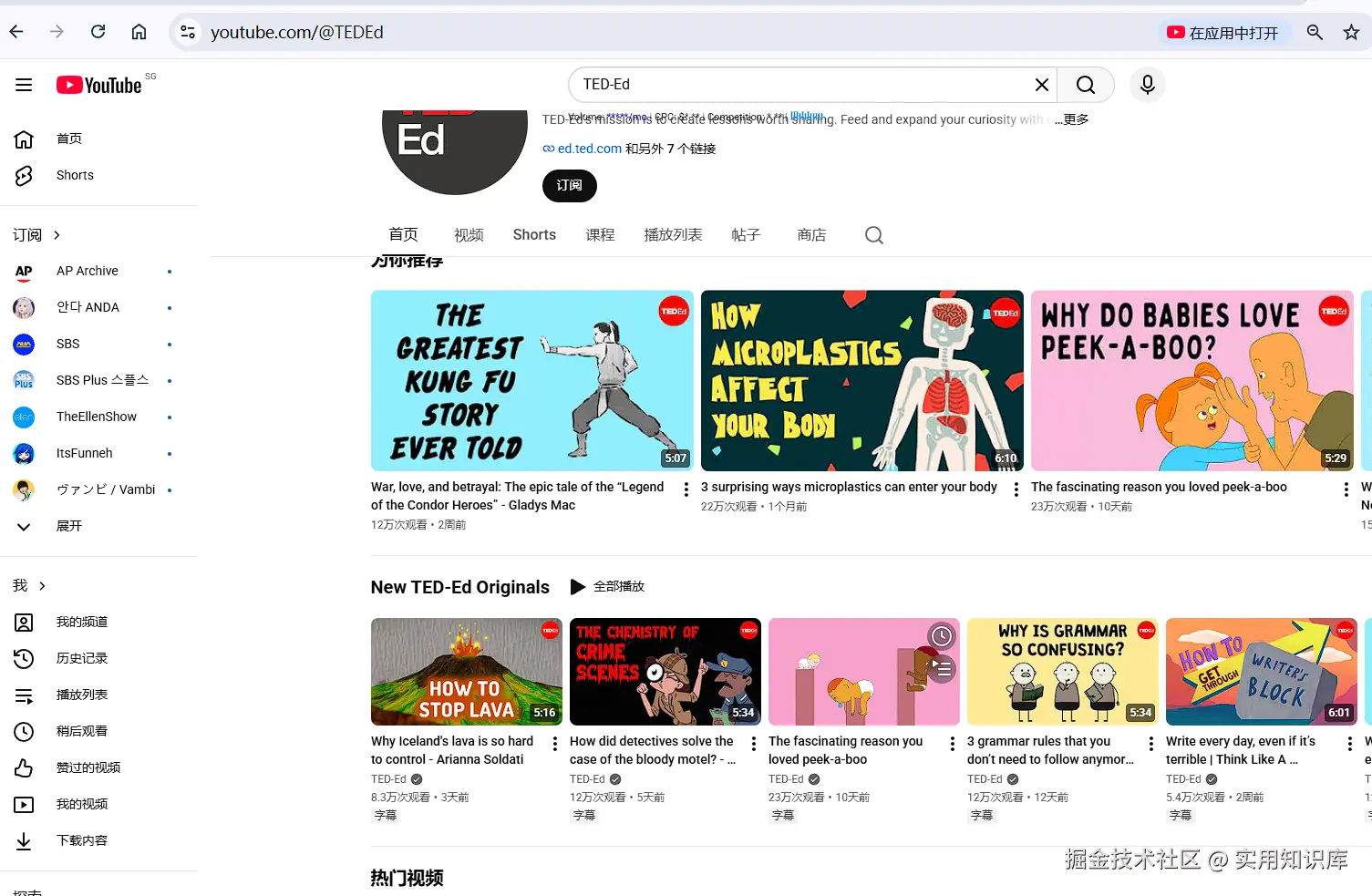Image resolution: width=1372 pixels, height=896 pixels.
Task: Open options for microplastics video
Action: pos(1016,489)
